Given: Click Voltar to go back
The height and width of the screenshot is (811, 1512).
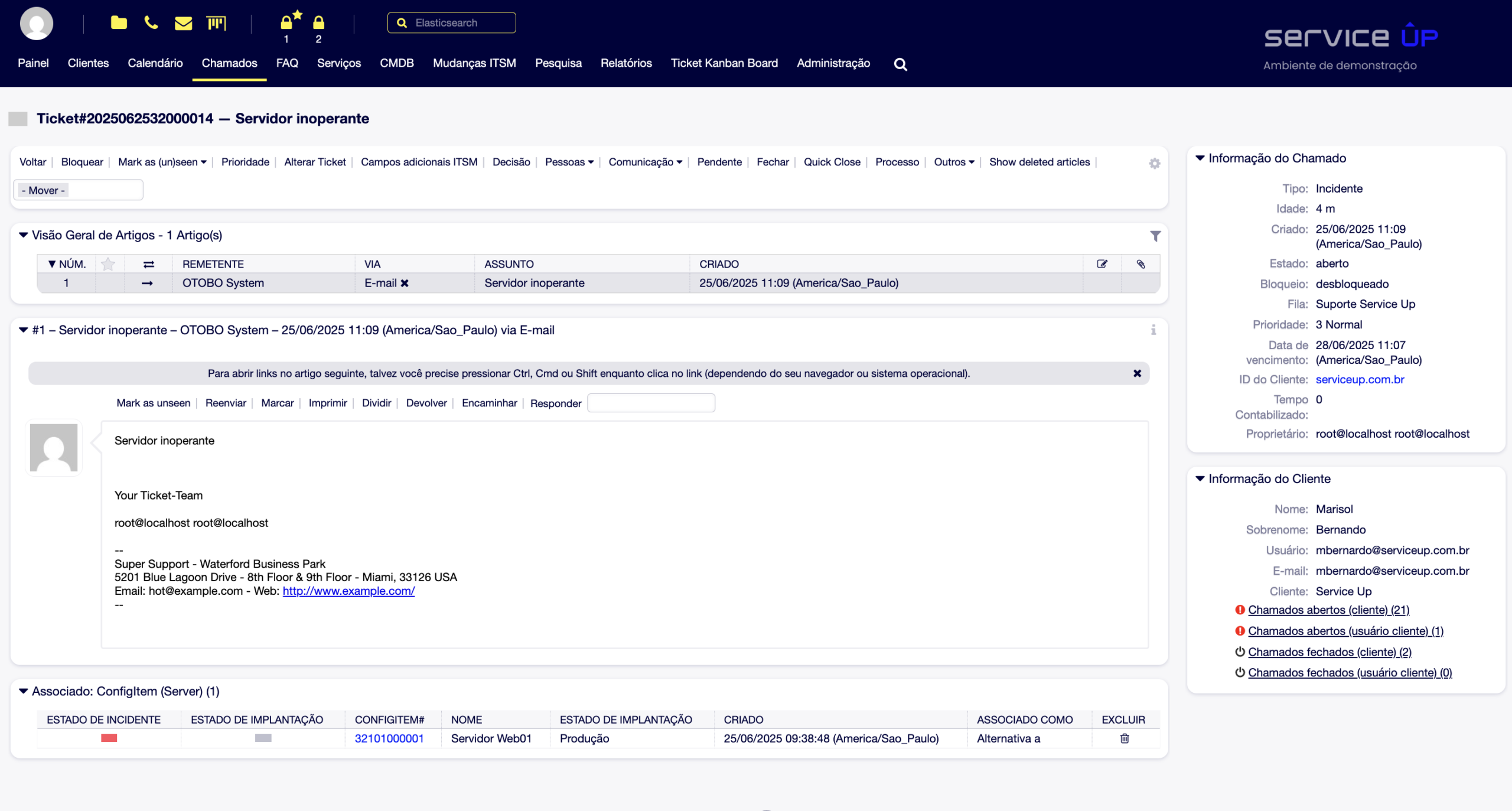Looking at the screenshot, I should pyautogui.click(x=33, y=162).
